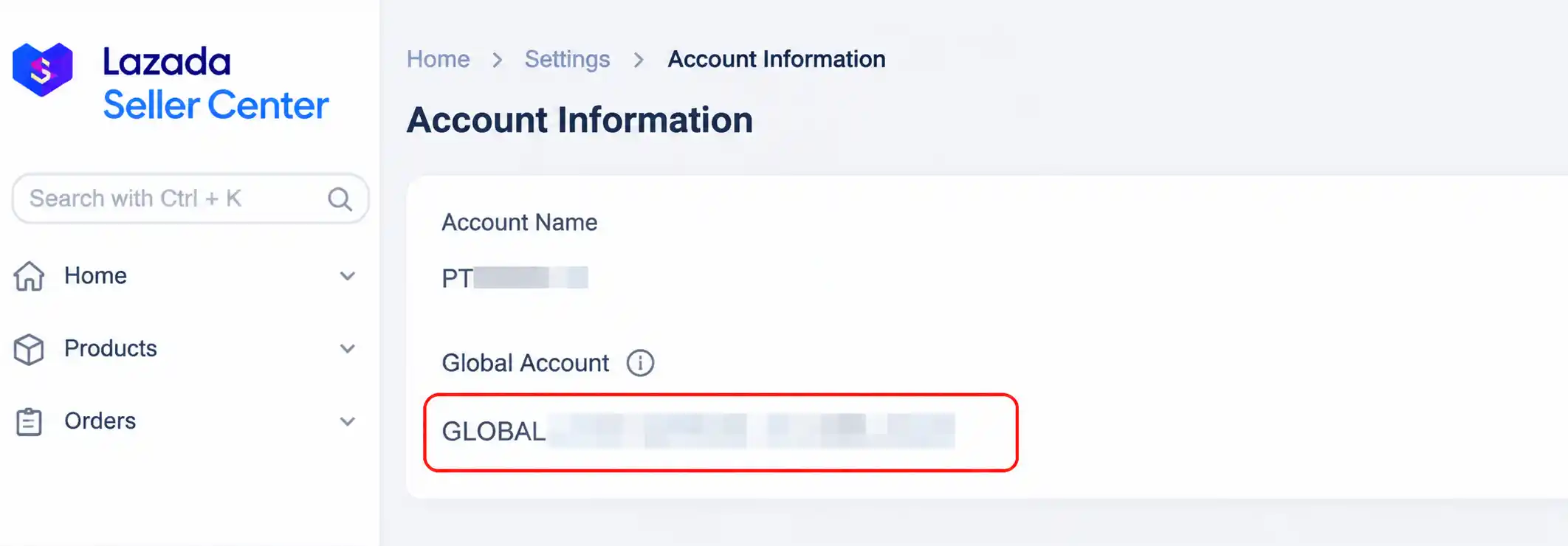Go to the Settings breadcrumb link

(567, 59)
